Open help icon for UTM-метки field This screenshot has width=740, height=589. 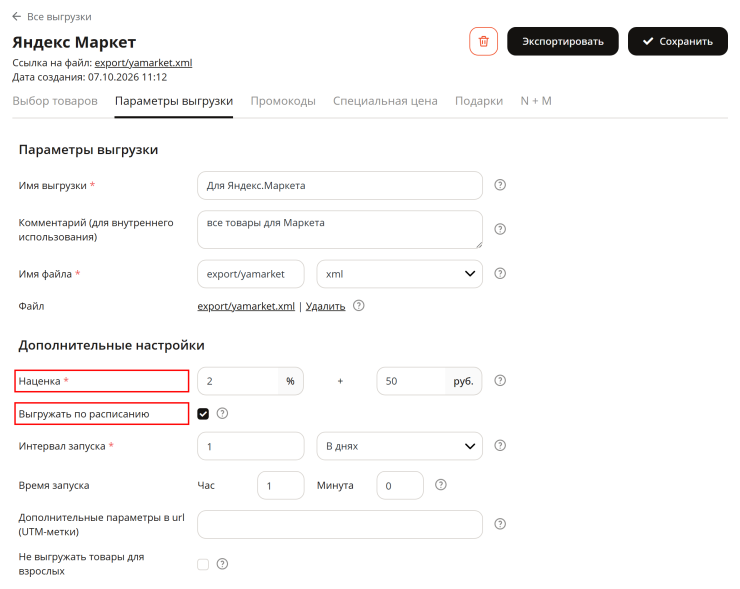pos(500,524)
